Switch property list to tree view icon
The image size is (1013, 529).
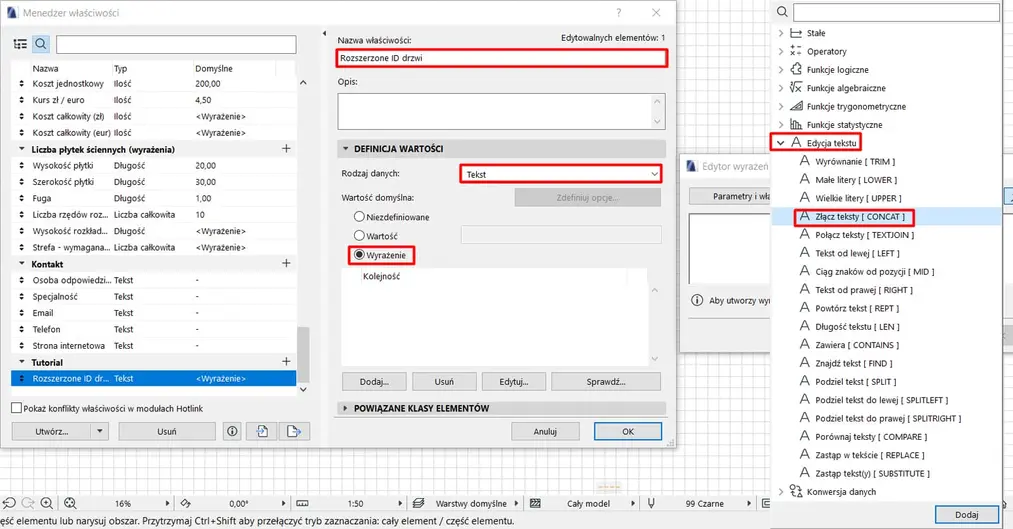click(x=20, y=44)
